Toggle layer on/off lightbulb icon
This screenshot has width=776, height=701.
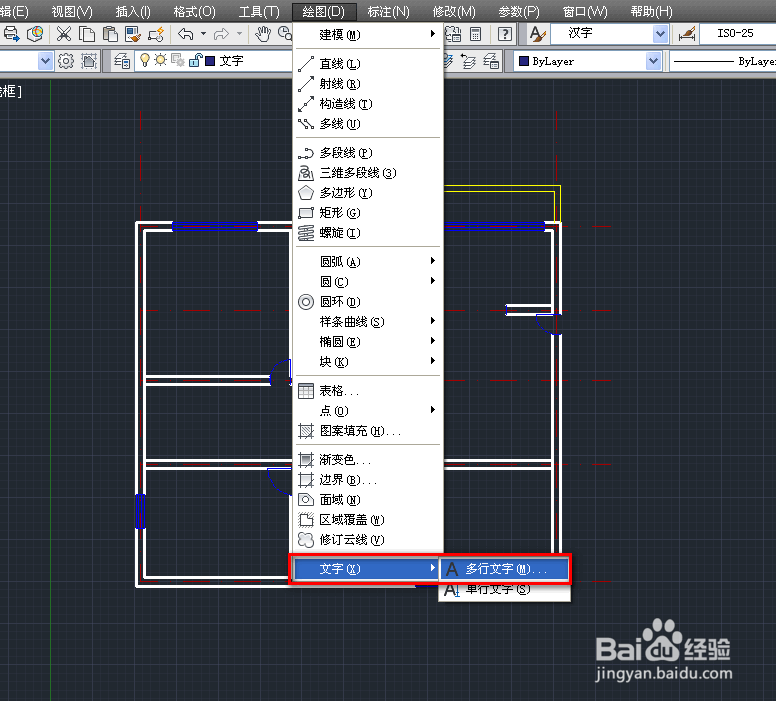click(145, 60)
